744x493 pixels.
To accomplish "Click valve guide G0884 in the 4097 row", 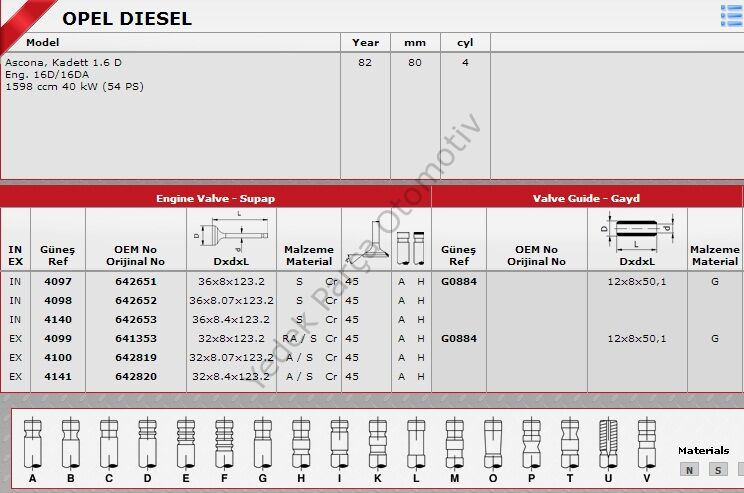I will [459, 281].
